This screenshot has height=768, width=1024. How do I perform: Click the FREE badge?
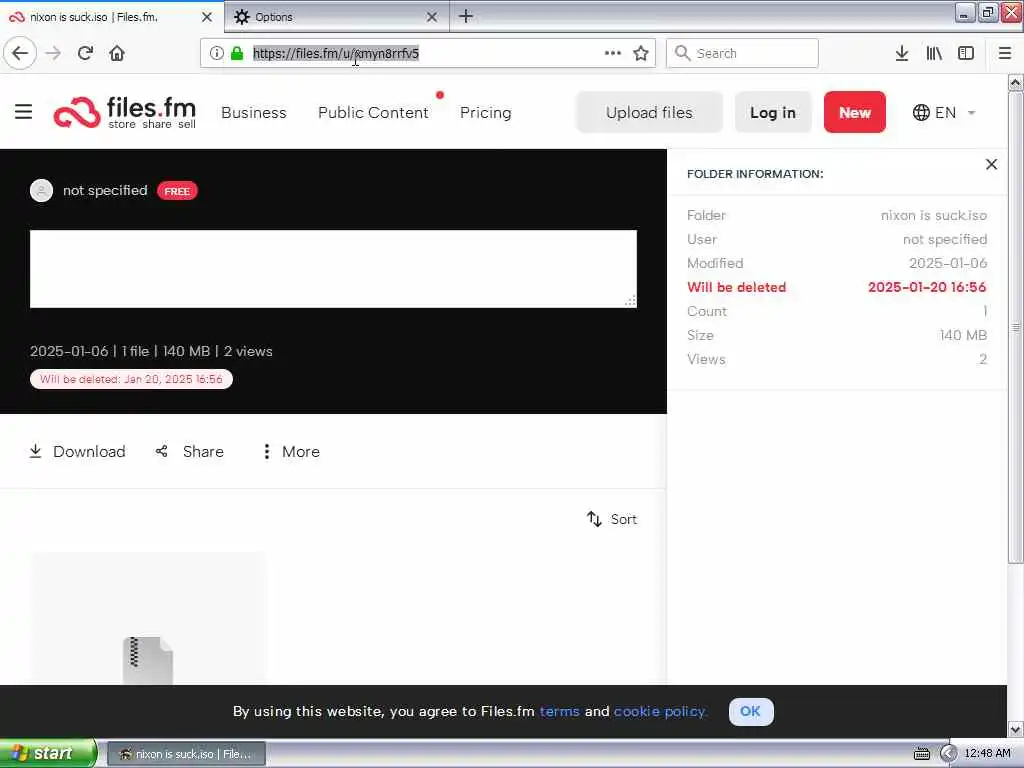pyautogui.click(x=177, y=191)
